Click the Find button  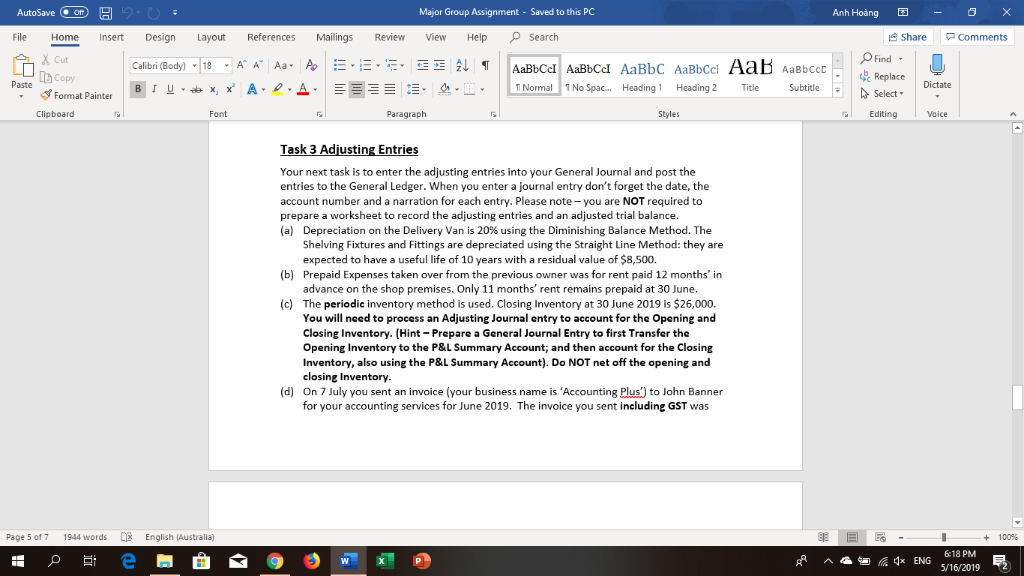(x=876, y=59)
